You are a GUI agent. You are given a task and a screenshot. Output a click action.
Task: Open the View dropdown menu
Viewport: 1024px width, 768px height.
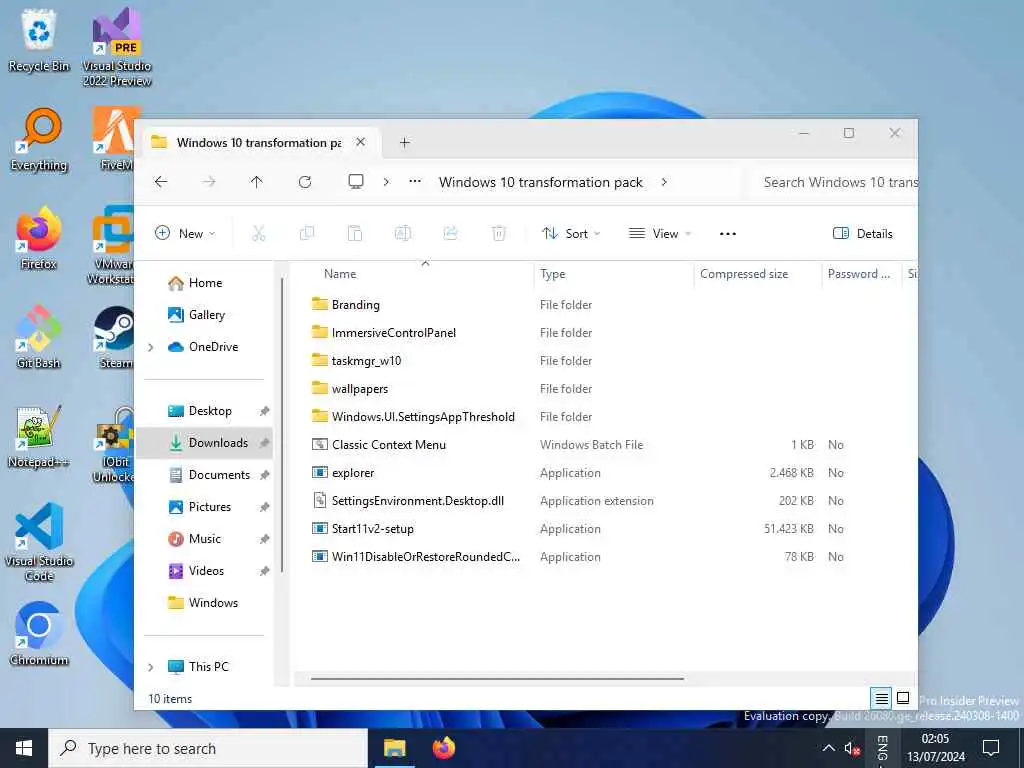pos(659,234)
